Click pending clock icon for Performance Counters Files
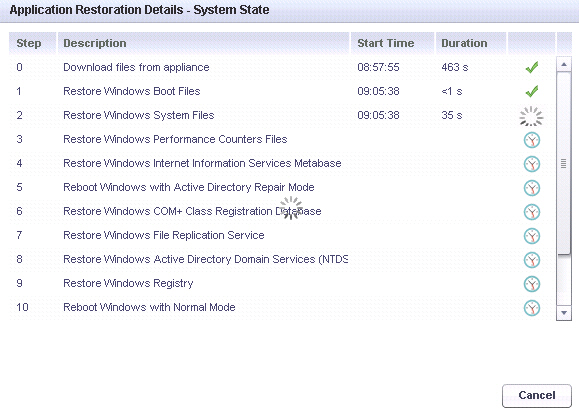The image size is (579, 414). 532,140
